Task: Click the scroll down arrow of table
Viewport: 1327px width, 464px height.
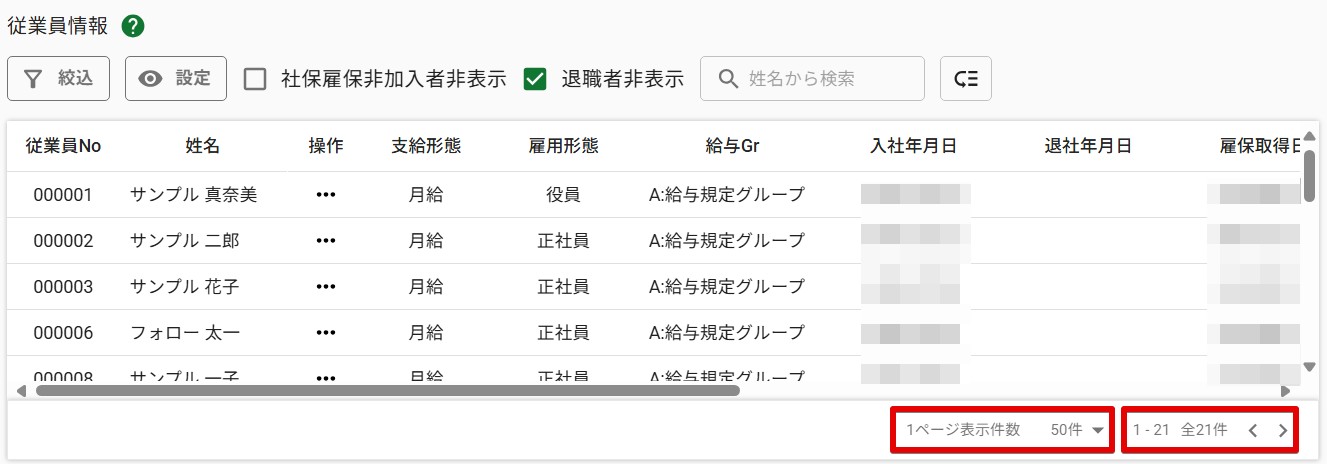Action: (x=1309, y=367)
